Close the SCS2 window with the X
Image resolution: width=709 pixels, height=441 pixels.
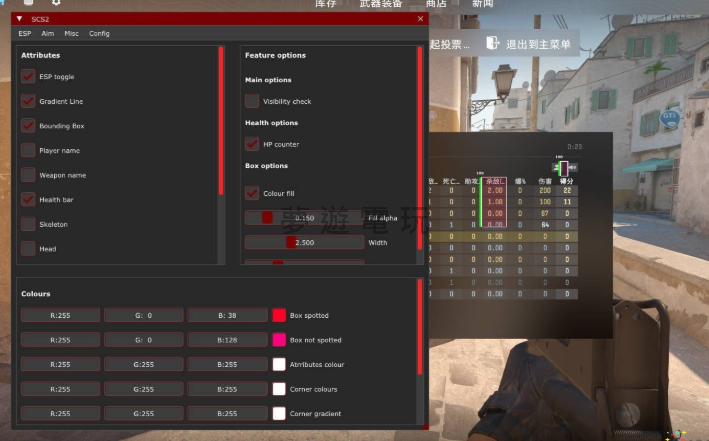(x=420, y=18)
